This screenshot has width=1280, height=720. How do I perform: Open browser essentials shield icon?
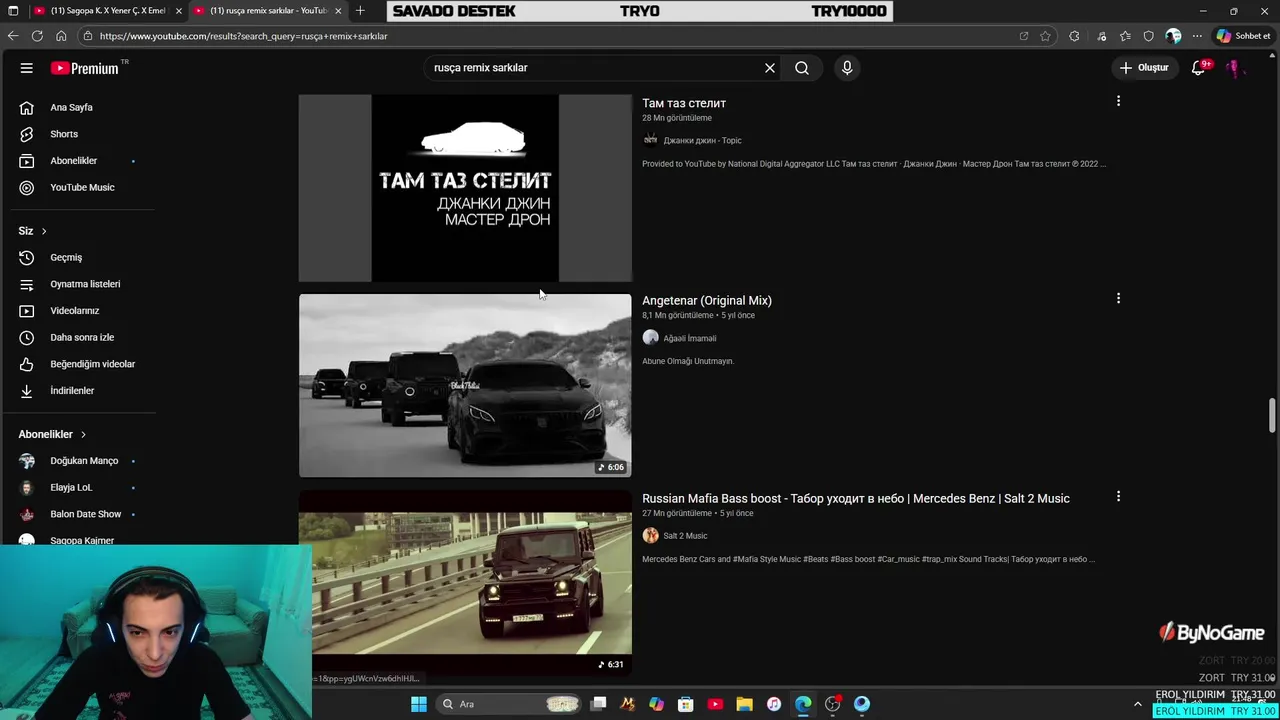(x=1148, y=36)
